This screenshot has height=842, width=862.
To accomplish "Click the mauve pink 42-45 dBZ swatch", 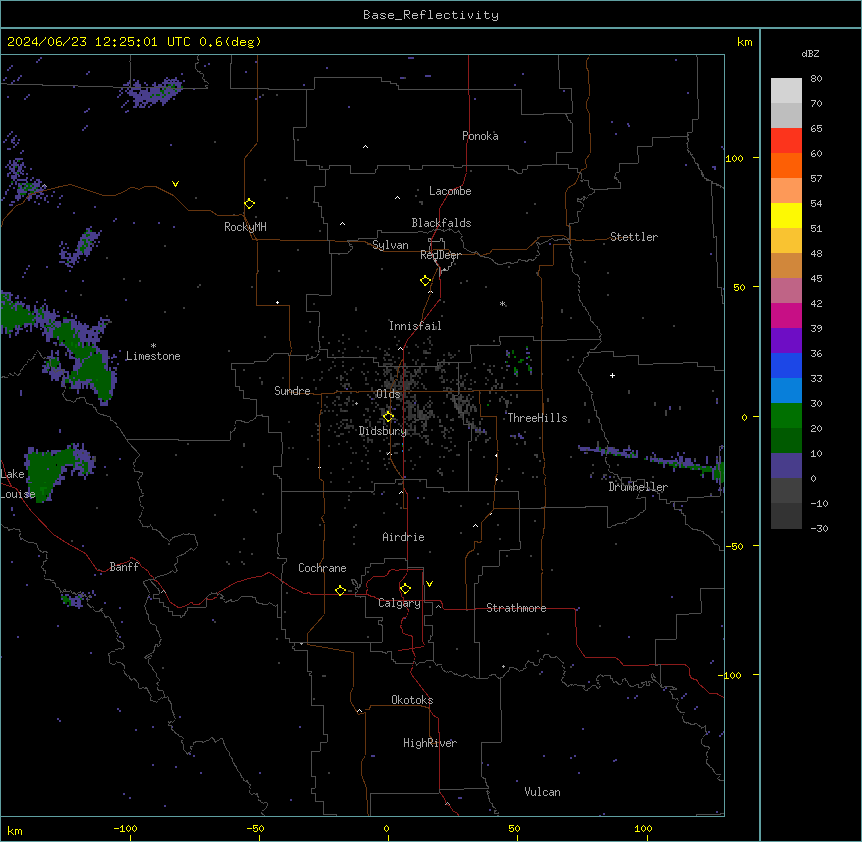I will [x=786, y=291].
